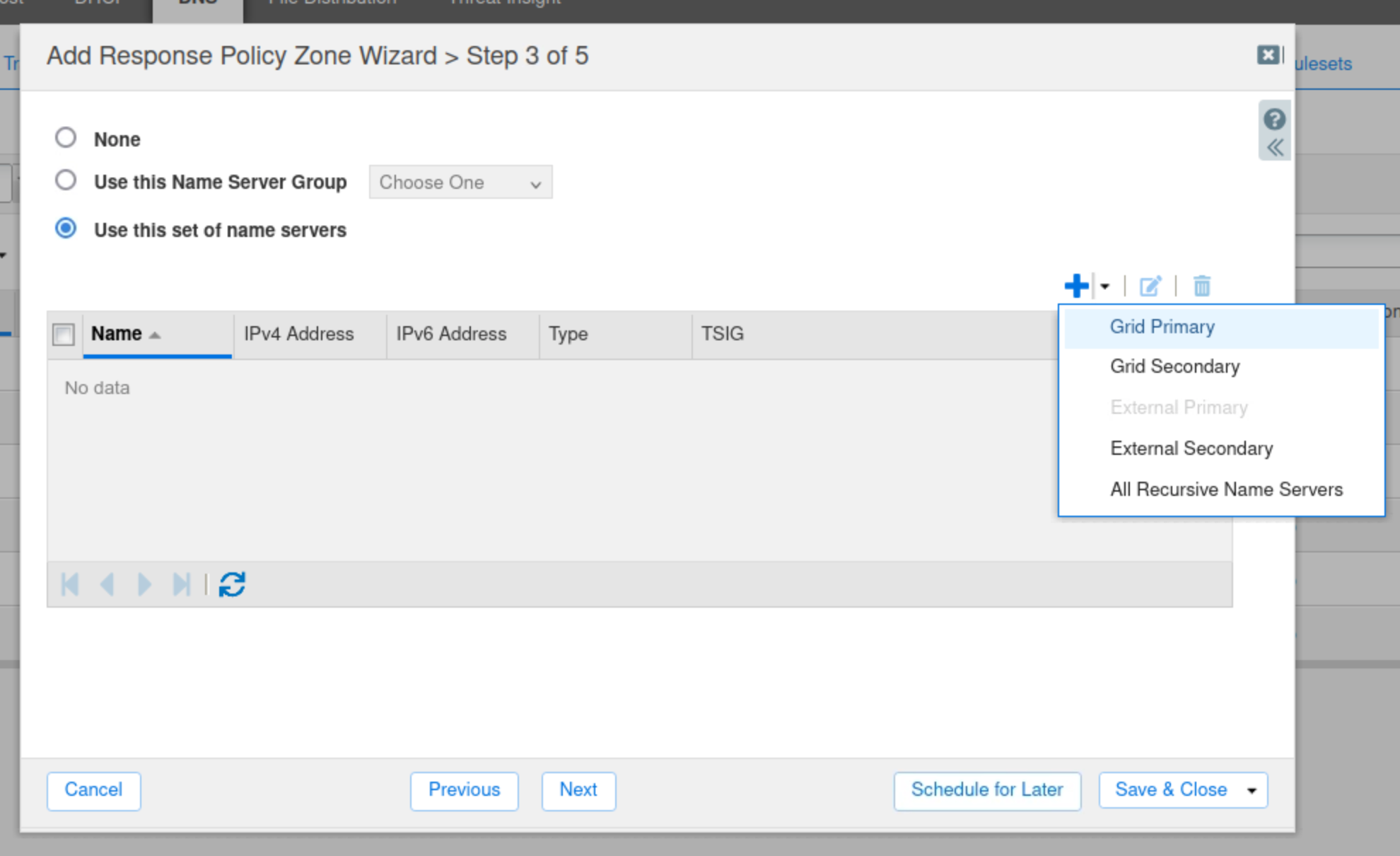Sort by Name column header
1400x856 pixels.
pyautogui.click(x=117, y=334)
